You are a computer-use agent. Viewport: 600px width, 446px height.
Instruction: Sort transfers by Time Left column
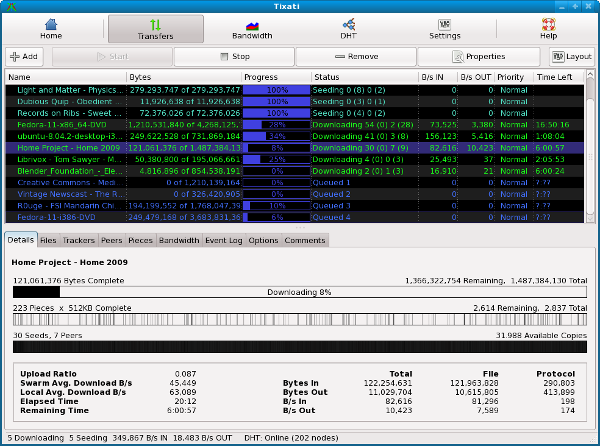(555, 76)
